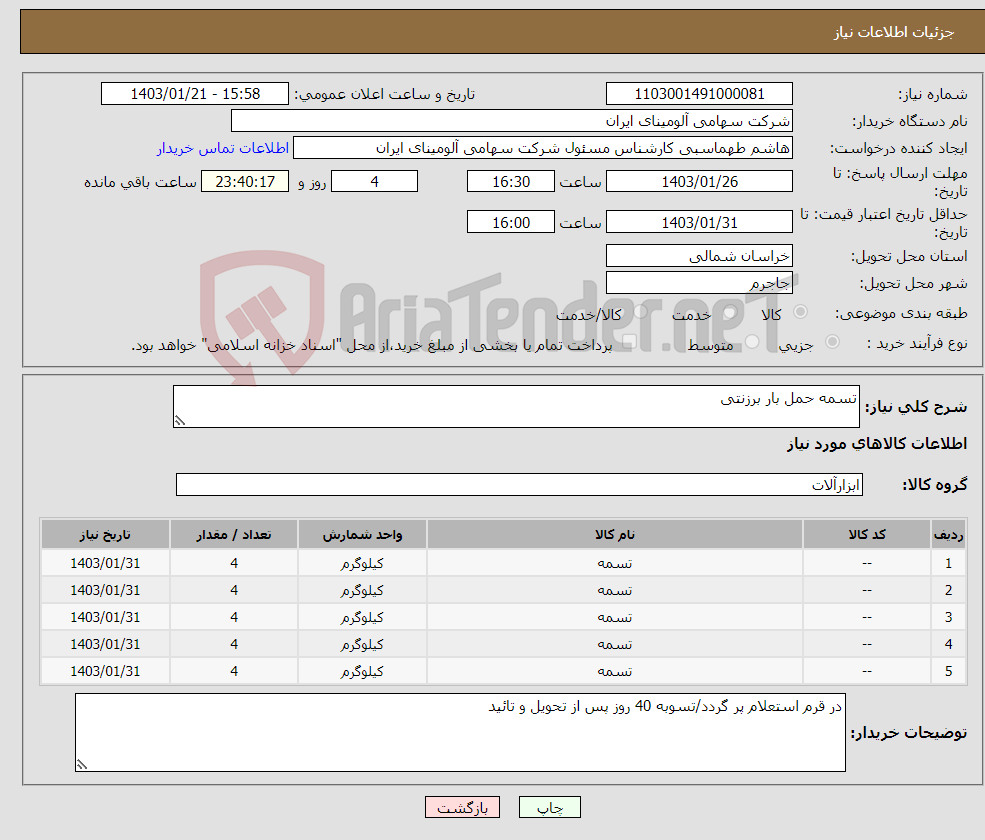Select the متوسط purchase type radio

coord(752,342)
